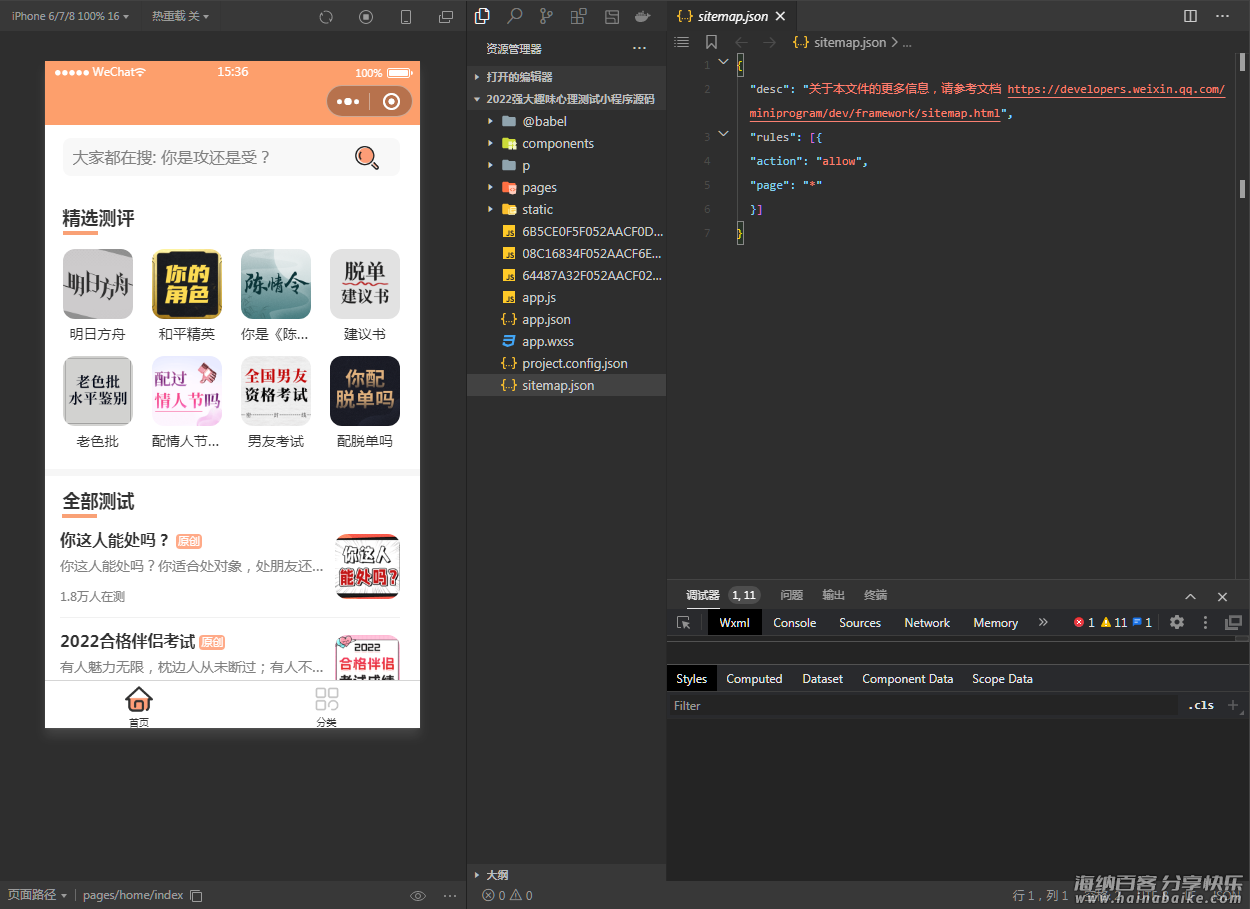
Task: Click the stop simulation icon
Action: [x=366, y=17]
